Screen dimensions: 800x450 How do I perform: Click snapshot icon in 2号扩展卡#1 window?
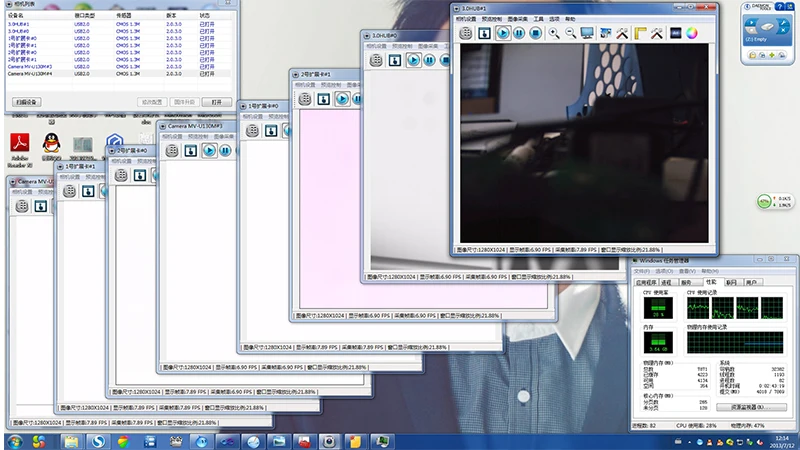click(x=323, y=98)
